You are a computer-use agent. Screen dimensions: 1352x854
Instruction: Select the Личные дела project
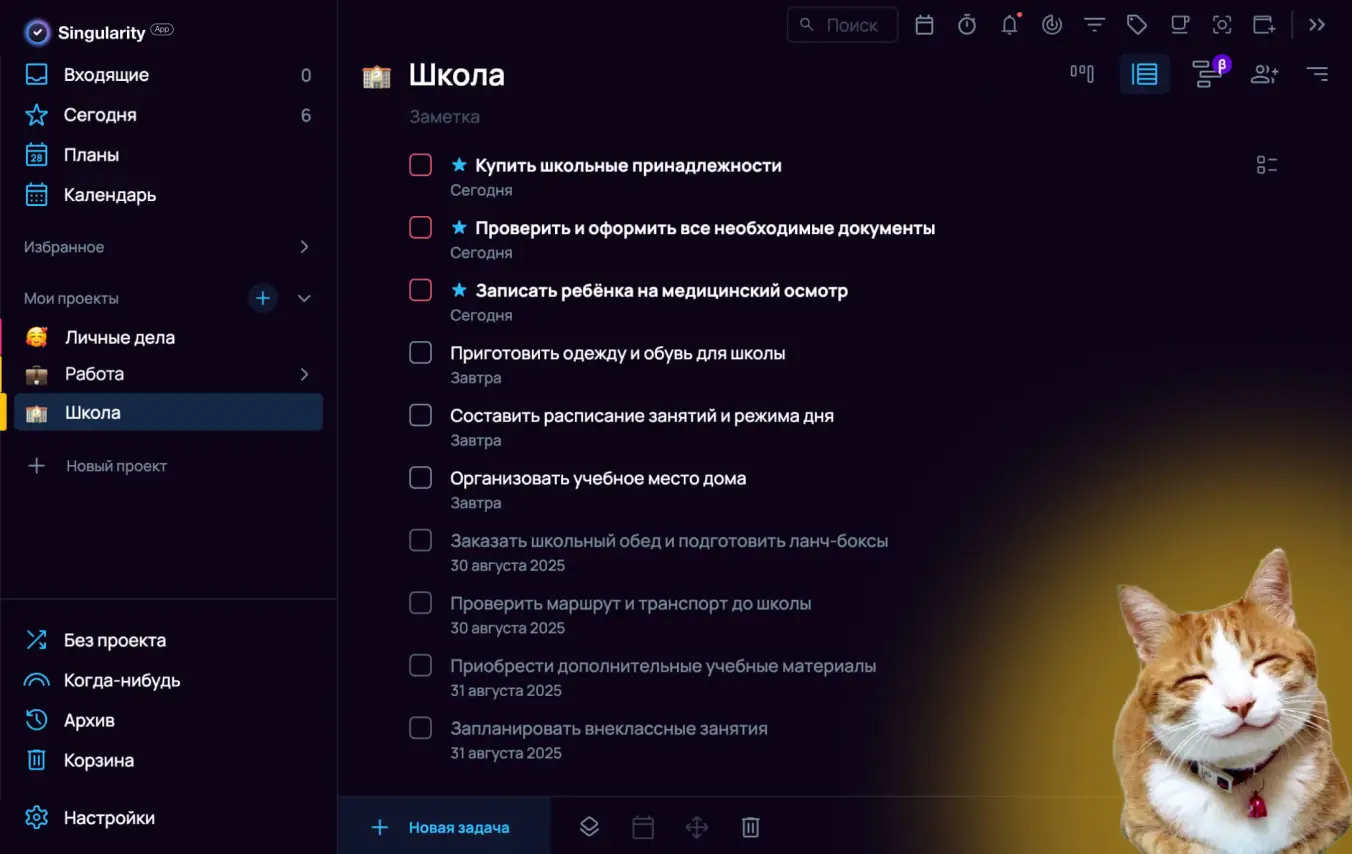[x=168, y=337]
